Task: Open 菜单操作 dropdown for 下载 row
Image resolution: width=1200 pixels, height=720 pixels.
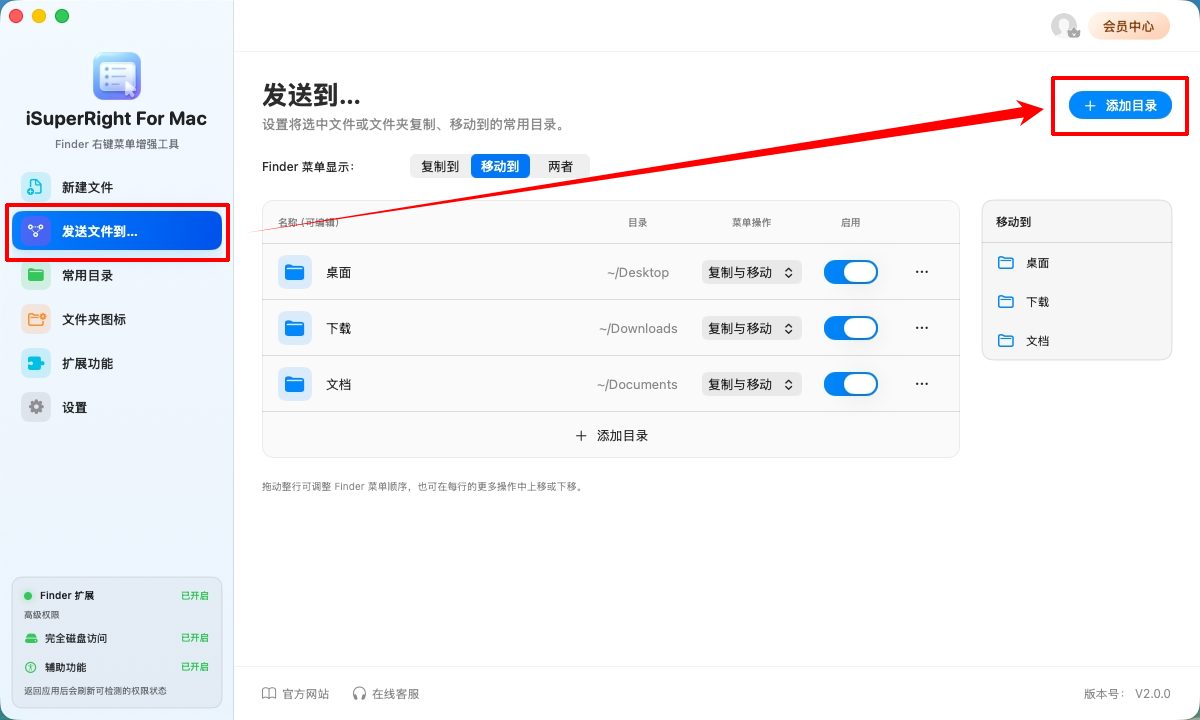Action: pos(751,328)
